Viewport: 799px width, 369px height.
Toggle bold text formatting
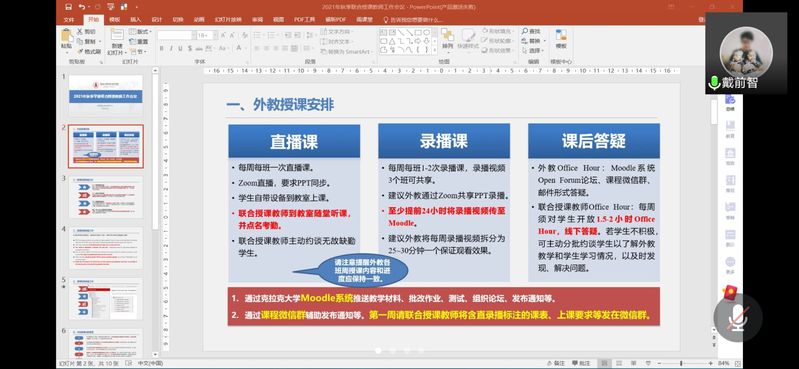162,48
